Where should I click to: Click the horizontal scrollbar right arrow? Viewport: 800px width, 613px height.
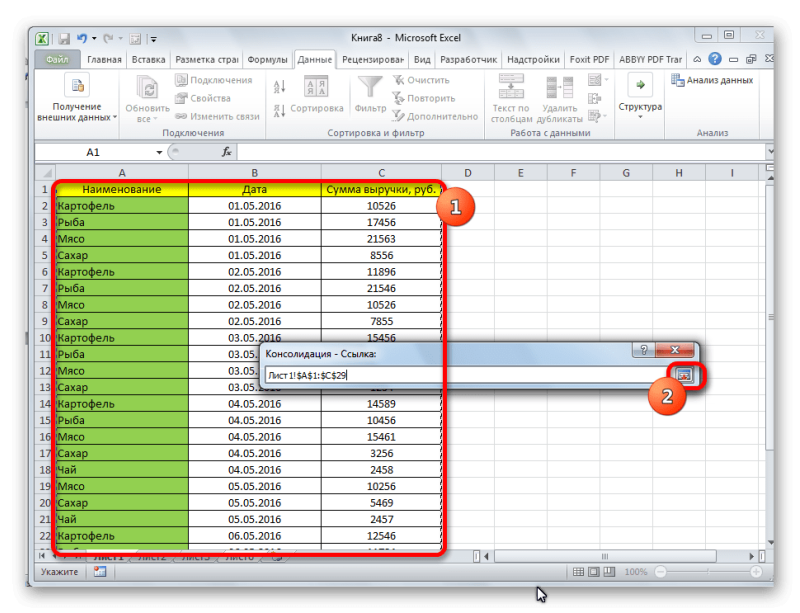tap(752, 556)
